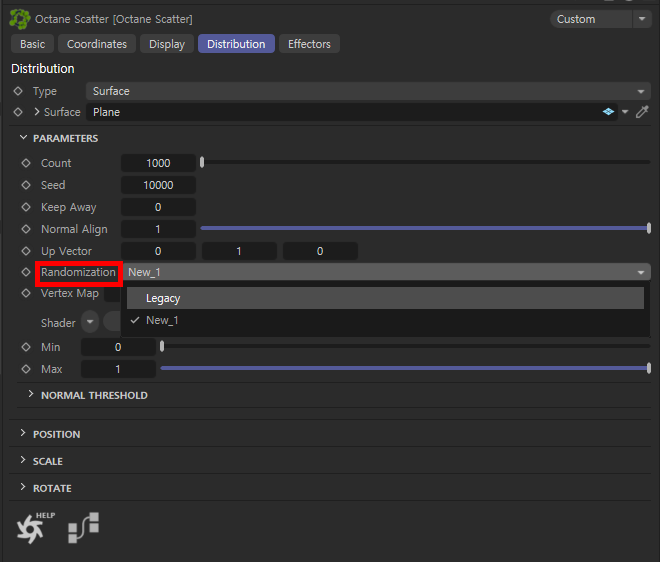Toggle keyframe diamond for Count

(x=26, y=163)
